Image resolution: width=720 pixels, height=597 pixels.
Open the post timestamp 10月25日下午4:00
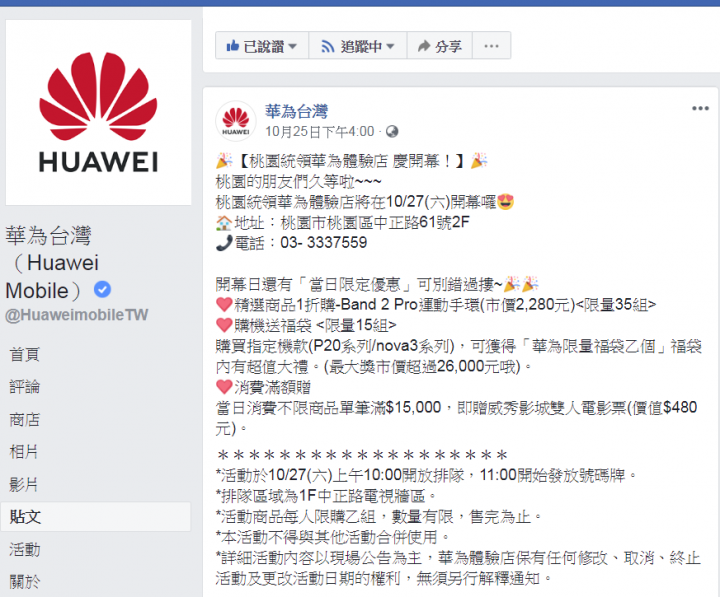coord(320,132)
